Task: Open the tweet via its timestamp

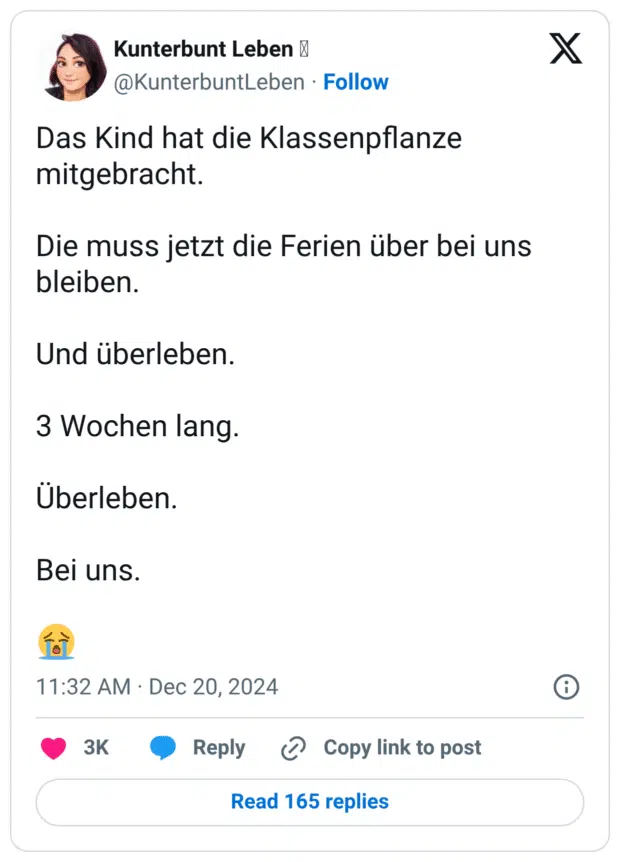Action: click(x=155, y=687)
